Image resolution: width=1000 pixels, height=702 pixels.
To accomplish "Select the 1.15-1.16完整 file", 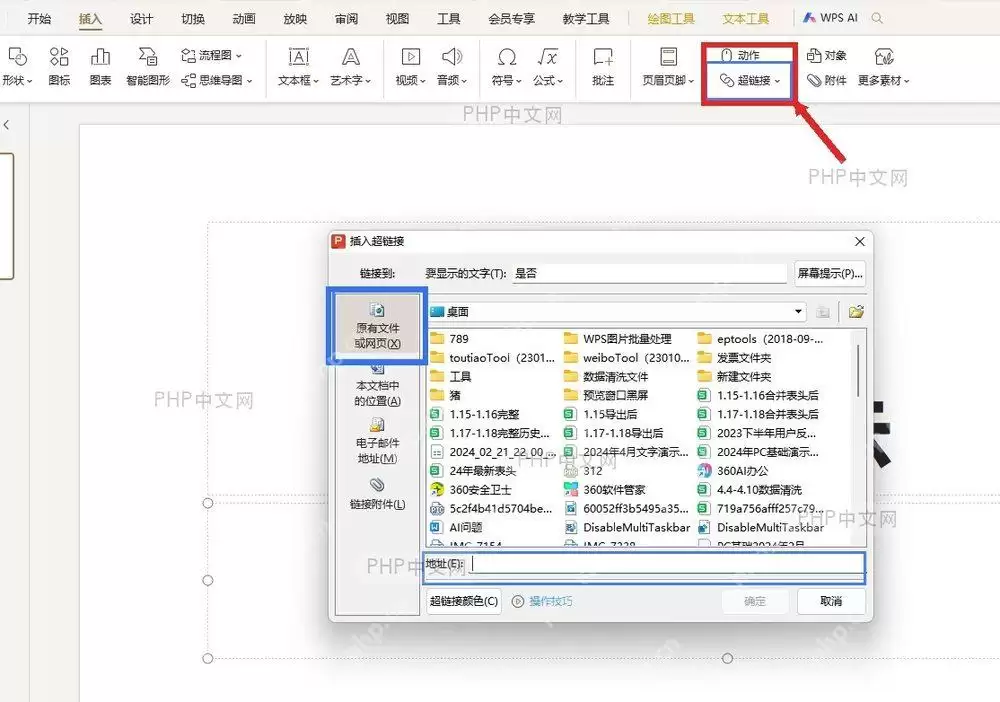I will click(x=474, y=414).
